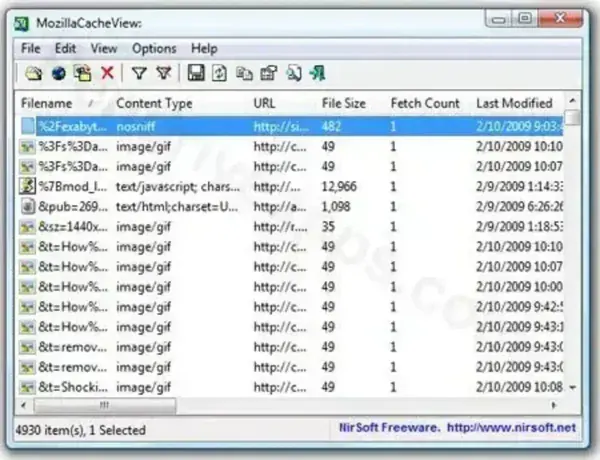Click the script icon of %7Bmod_l... row
Image resolution: width=600 pixels, height=460 pixels.
coord(28,186)
